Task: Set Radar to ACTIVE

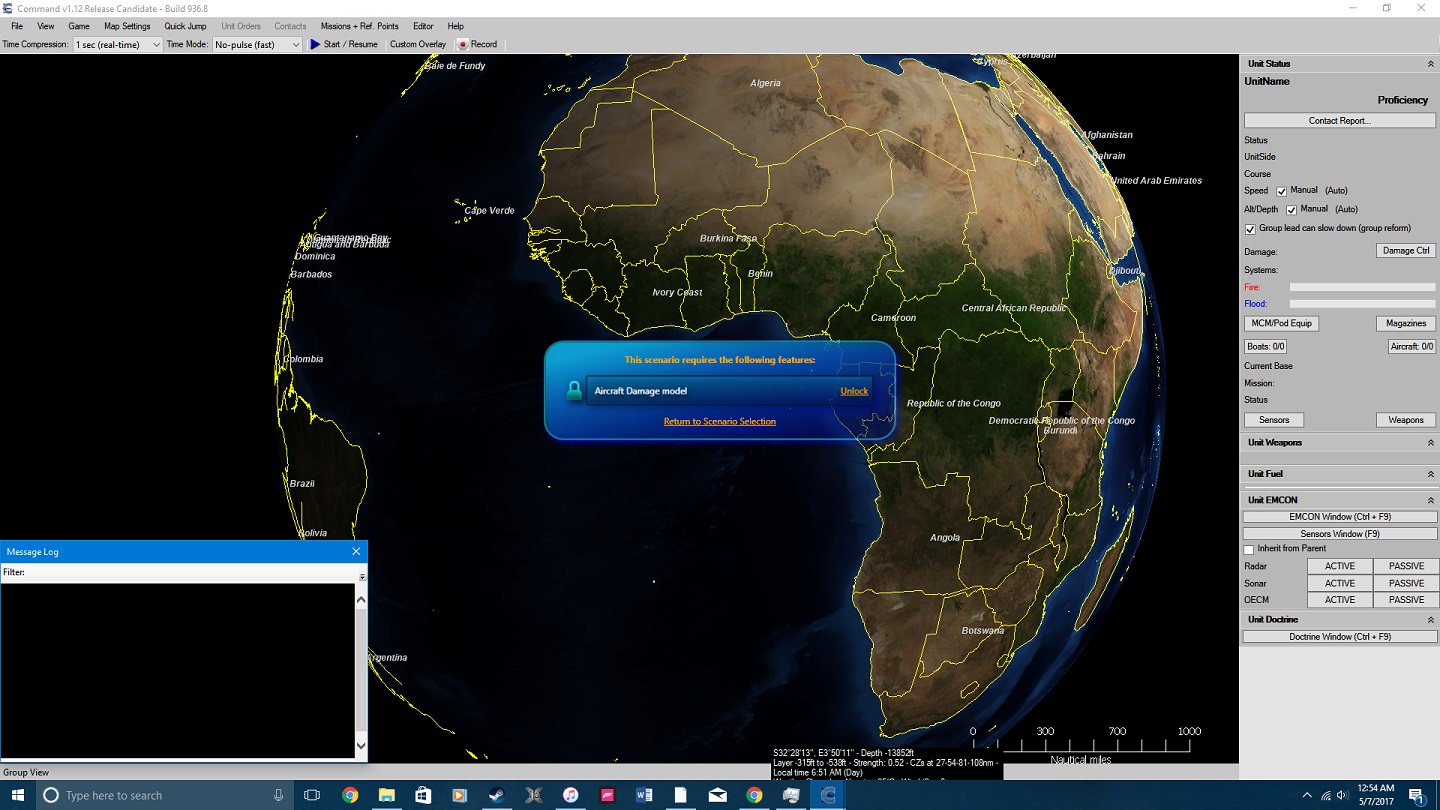Action: [1340, 566]
